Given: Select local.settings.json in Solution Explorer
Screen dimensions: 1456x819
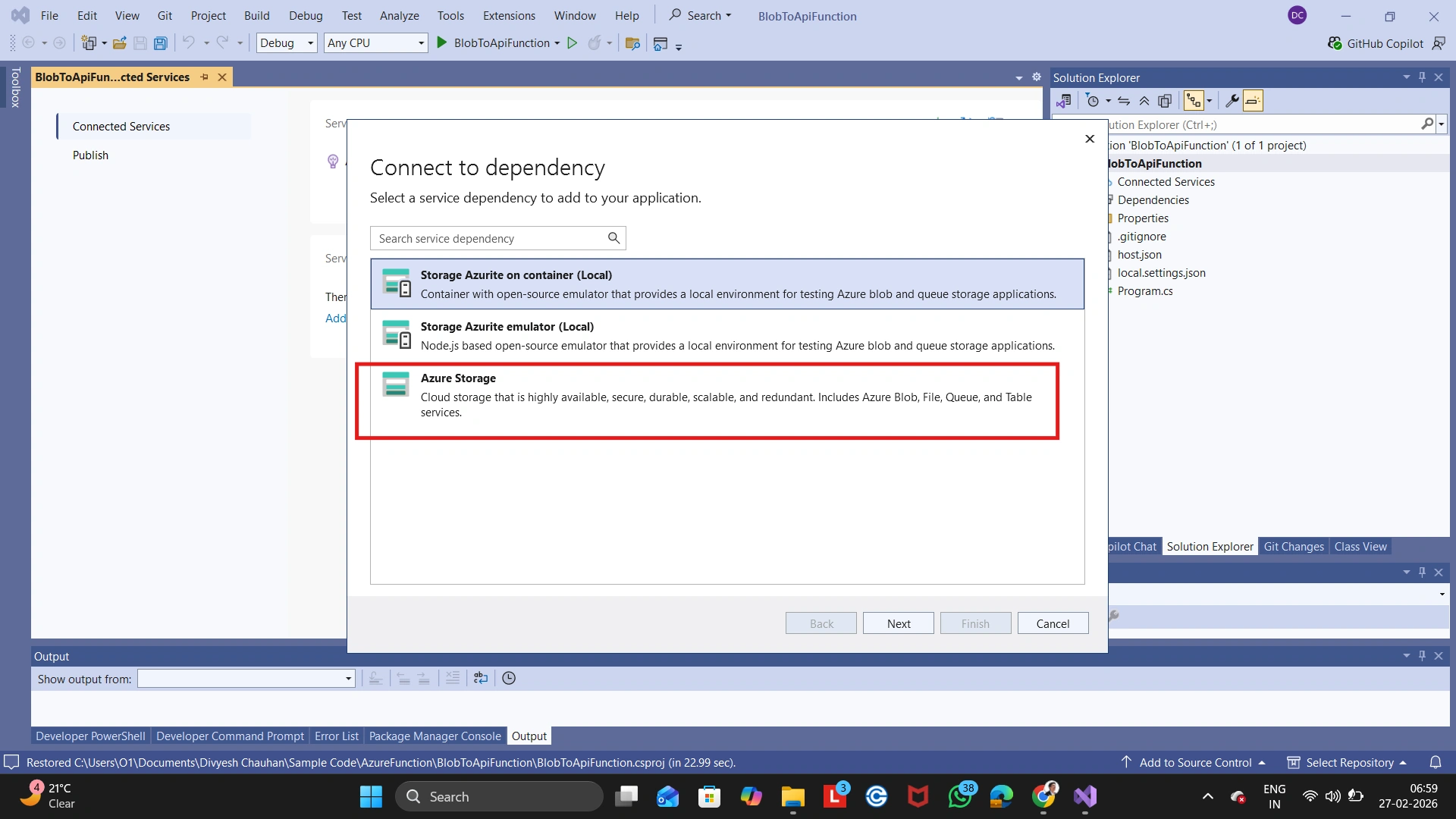Looking at the screenshot, I should pos(1161,273).
